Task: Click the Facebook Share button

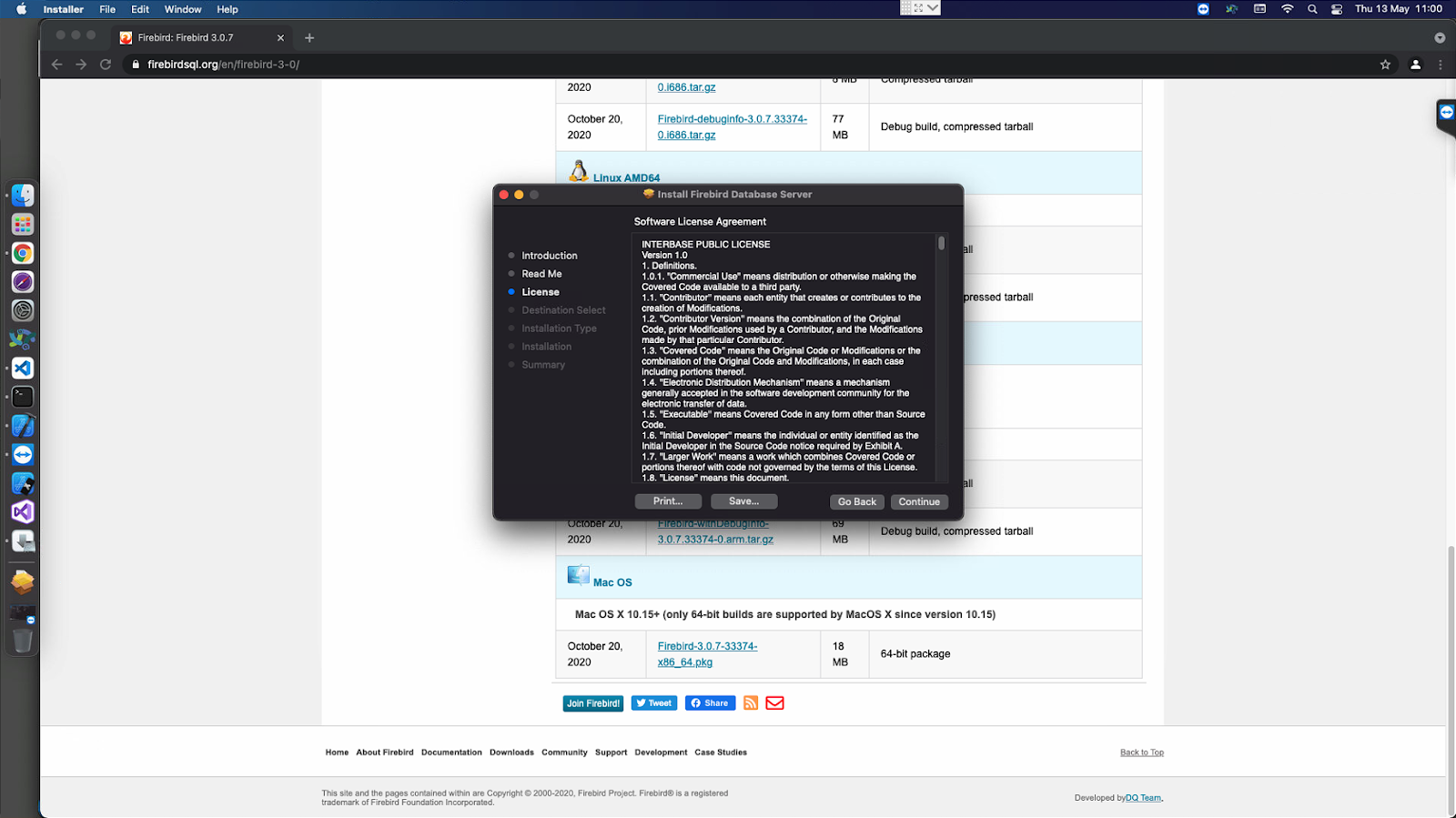Action: pyautogui.click(x=710, y=703)
